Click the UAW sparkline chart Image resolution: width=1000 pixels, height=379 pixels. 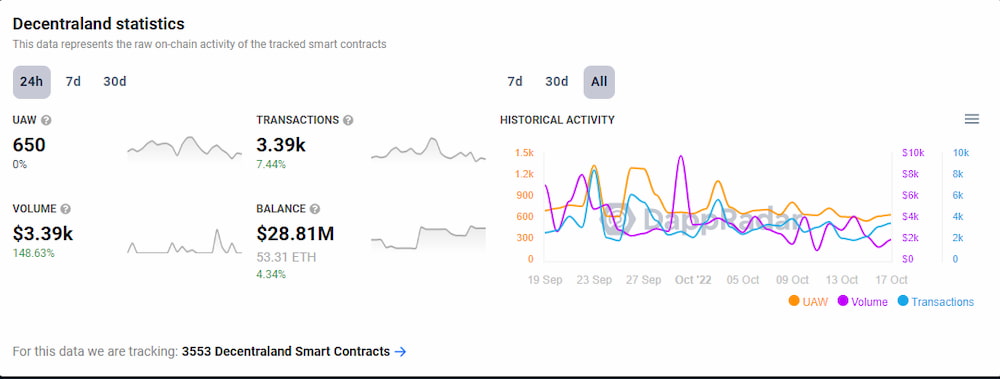click(184, 148)
